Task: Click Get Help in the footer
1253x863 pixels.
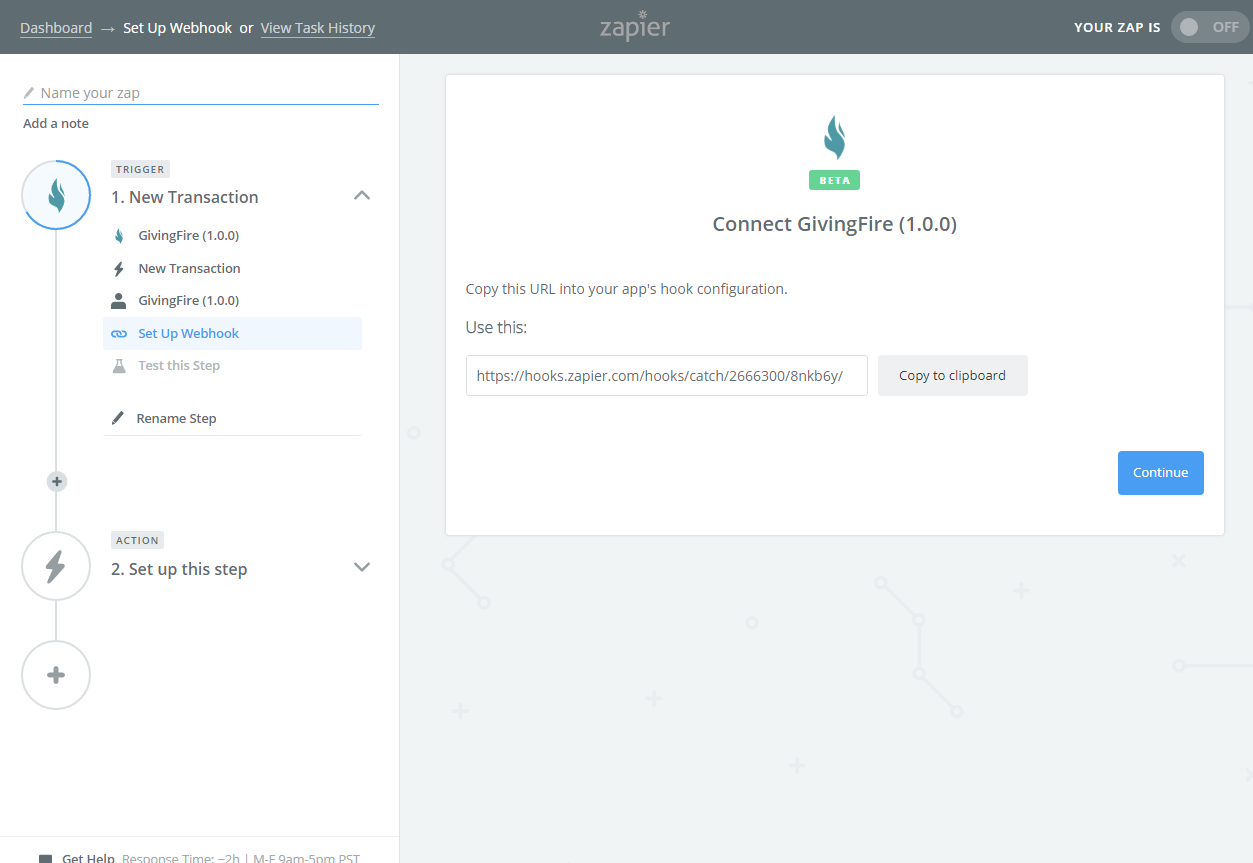Action: [x=88, y=858]
